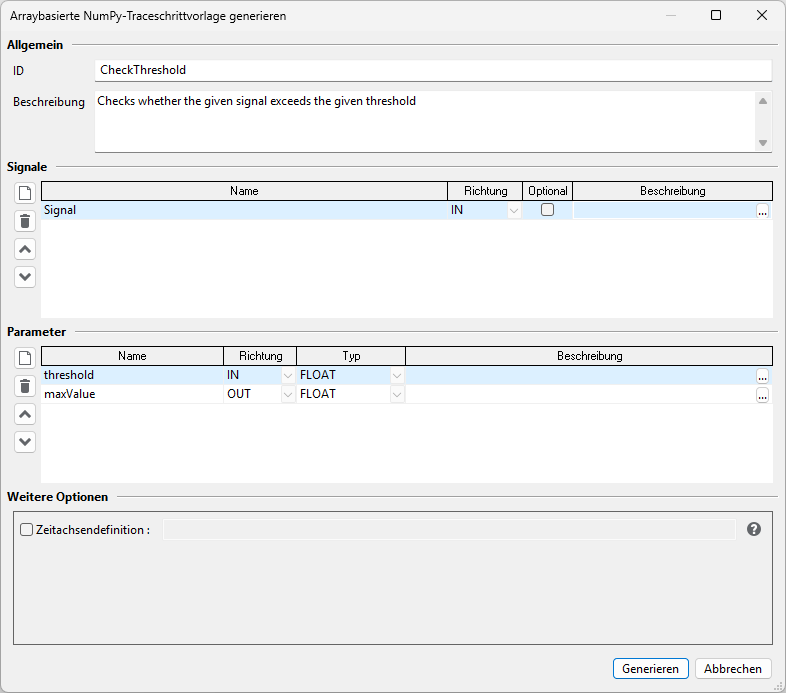Image resolution: width=786 pixels, height=693 pixels.
Task: Open description editor for Signal row
Action: tap(762, 211)
